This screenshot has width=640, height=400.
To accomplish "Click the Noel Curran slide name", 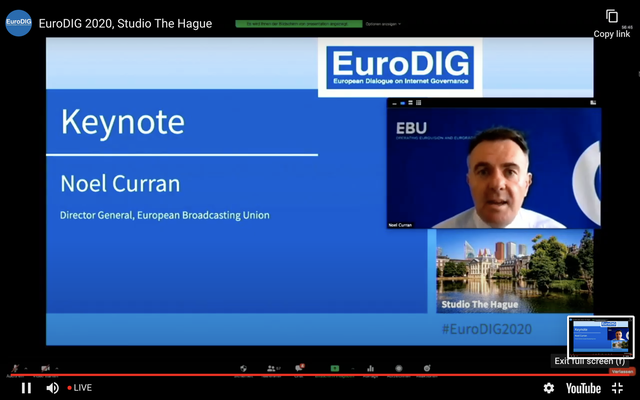I will [x=120, y=184].
